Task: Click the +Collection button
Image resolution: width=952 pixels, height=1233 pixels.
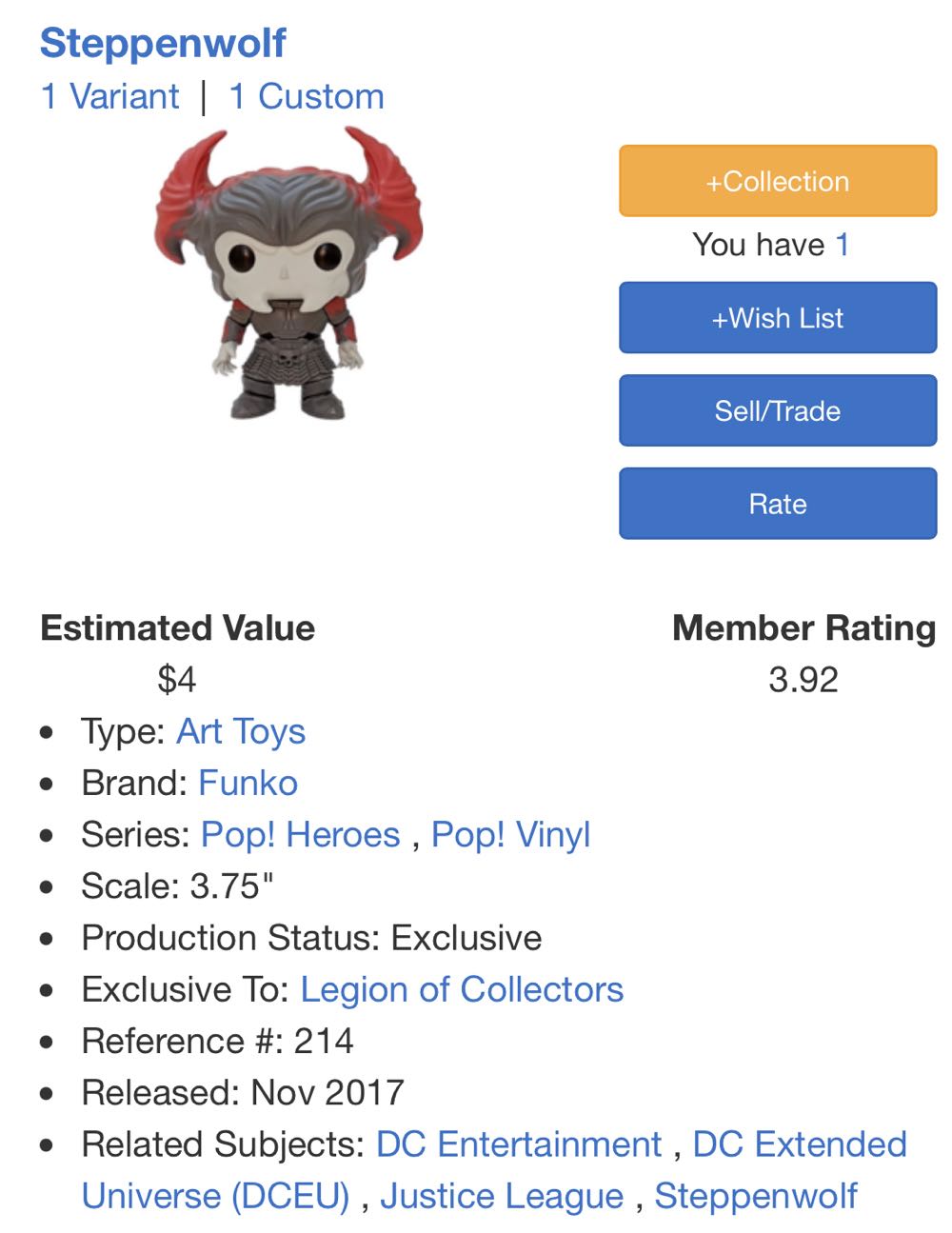Action: point(777,181)
